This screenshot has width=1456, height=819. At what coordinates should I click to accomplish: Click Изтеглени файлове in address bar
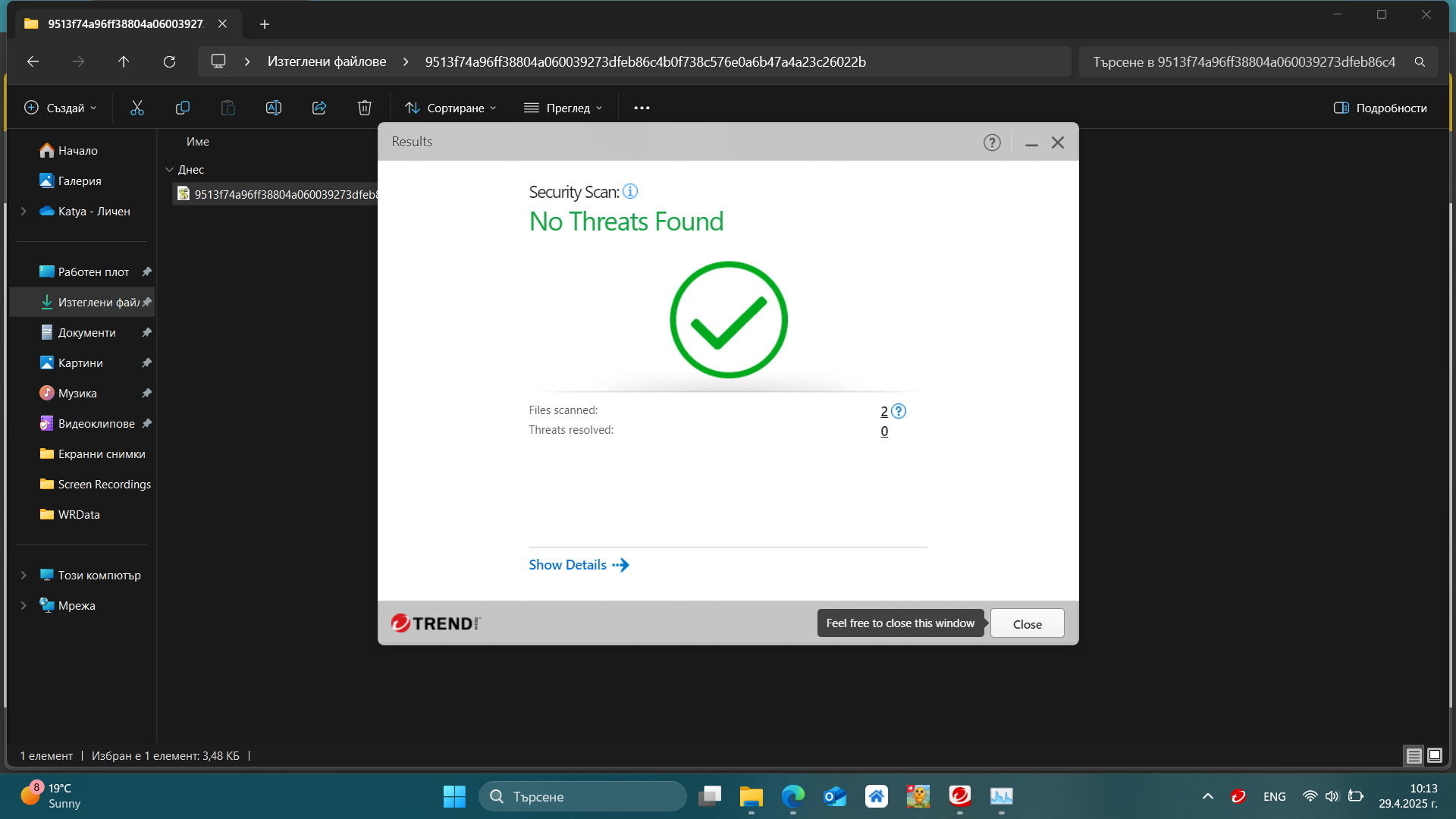[327, 61]
